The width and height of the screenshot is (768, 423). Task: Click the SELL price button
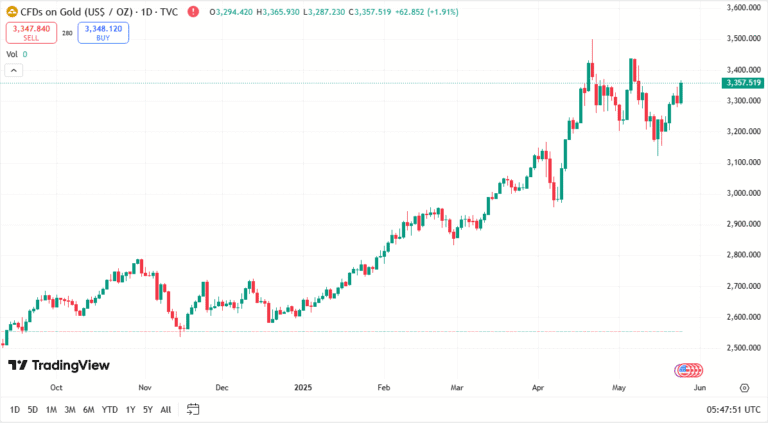[x=31, y=33]
